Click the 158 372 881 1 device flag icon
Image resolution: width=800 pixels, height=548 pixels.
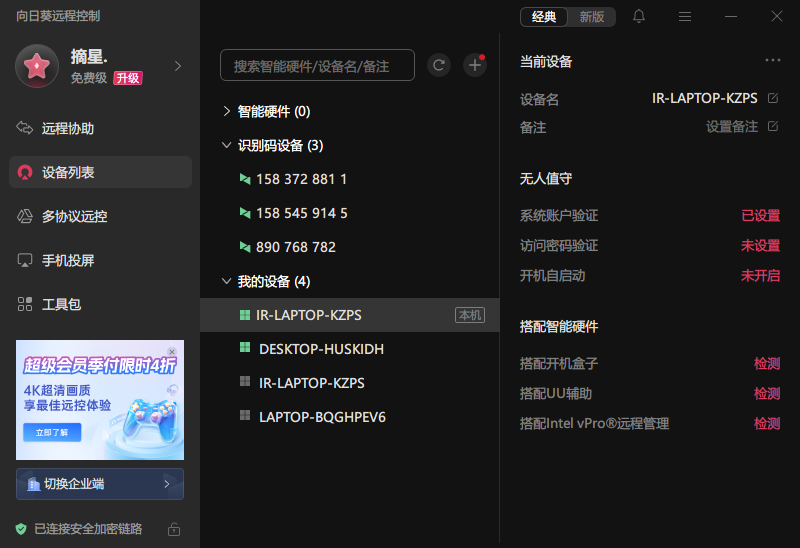[x=245, y=179]
